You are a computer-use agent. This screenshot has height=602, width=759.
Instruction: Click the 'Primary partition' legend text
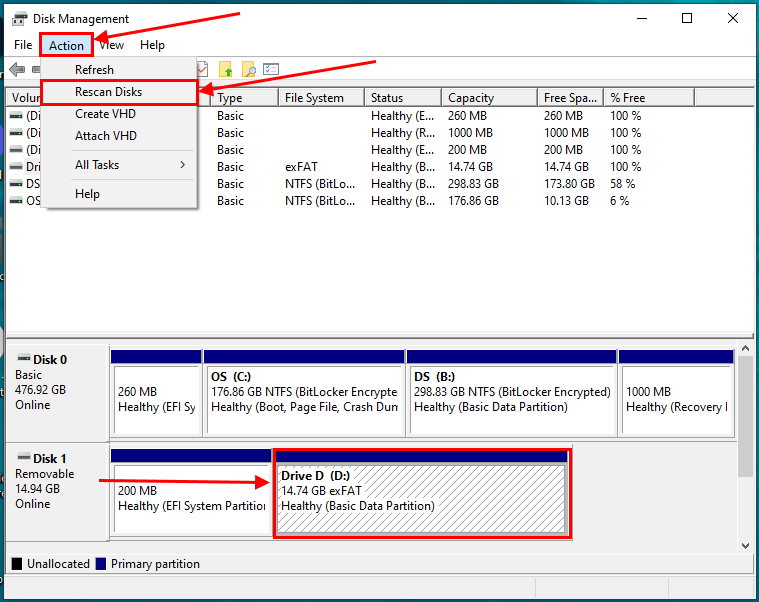(x=155, y=564)
